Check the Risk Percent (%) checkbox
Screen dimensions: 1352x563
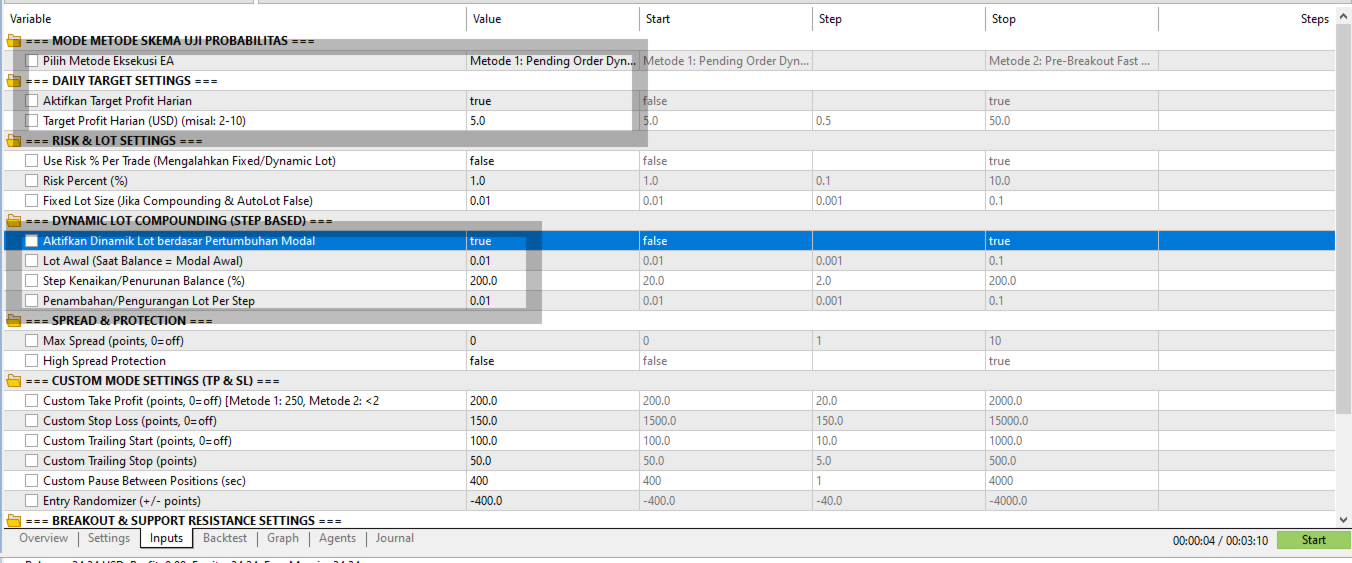point(32,181)
